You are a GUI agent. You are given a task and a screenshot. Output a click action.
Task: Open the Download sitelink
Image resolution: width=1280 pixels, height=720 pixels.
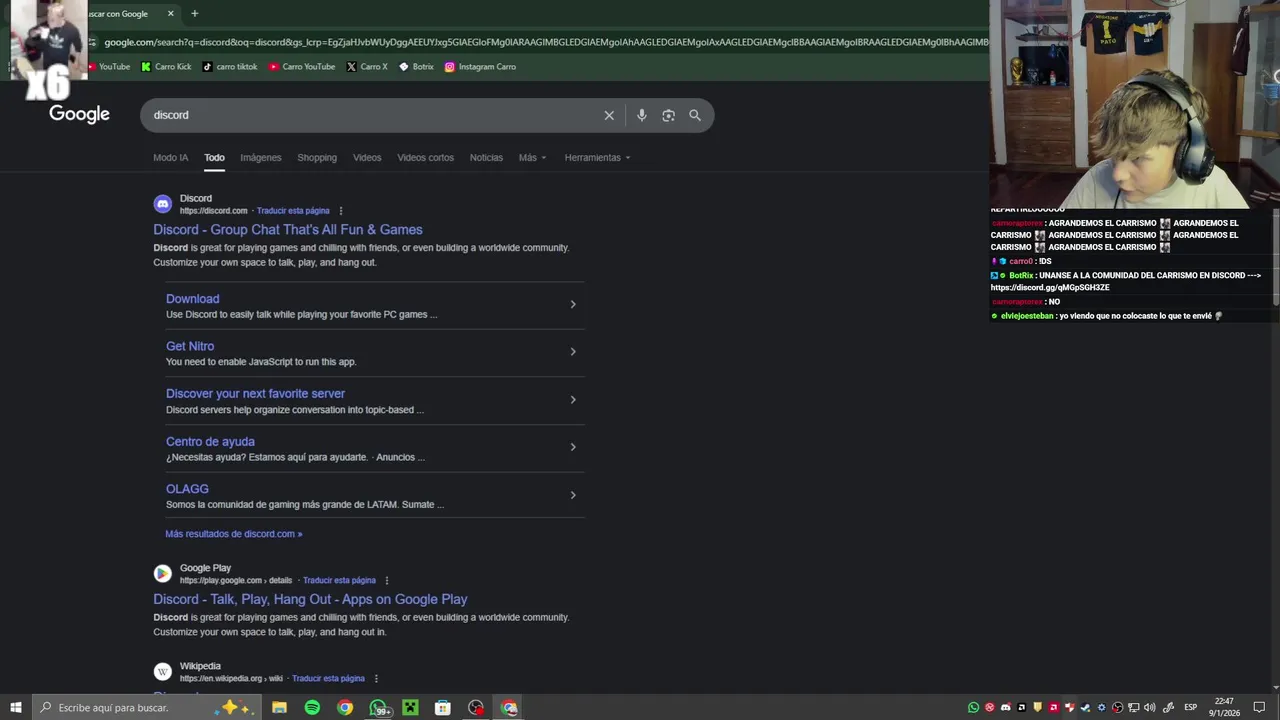coord(192,299)
